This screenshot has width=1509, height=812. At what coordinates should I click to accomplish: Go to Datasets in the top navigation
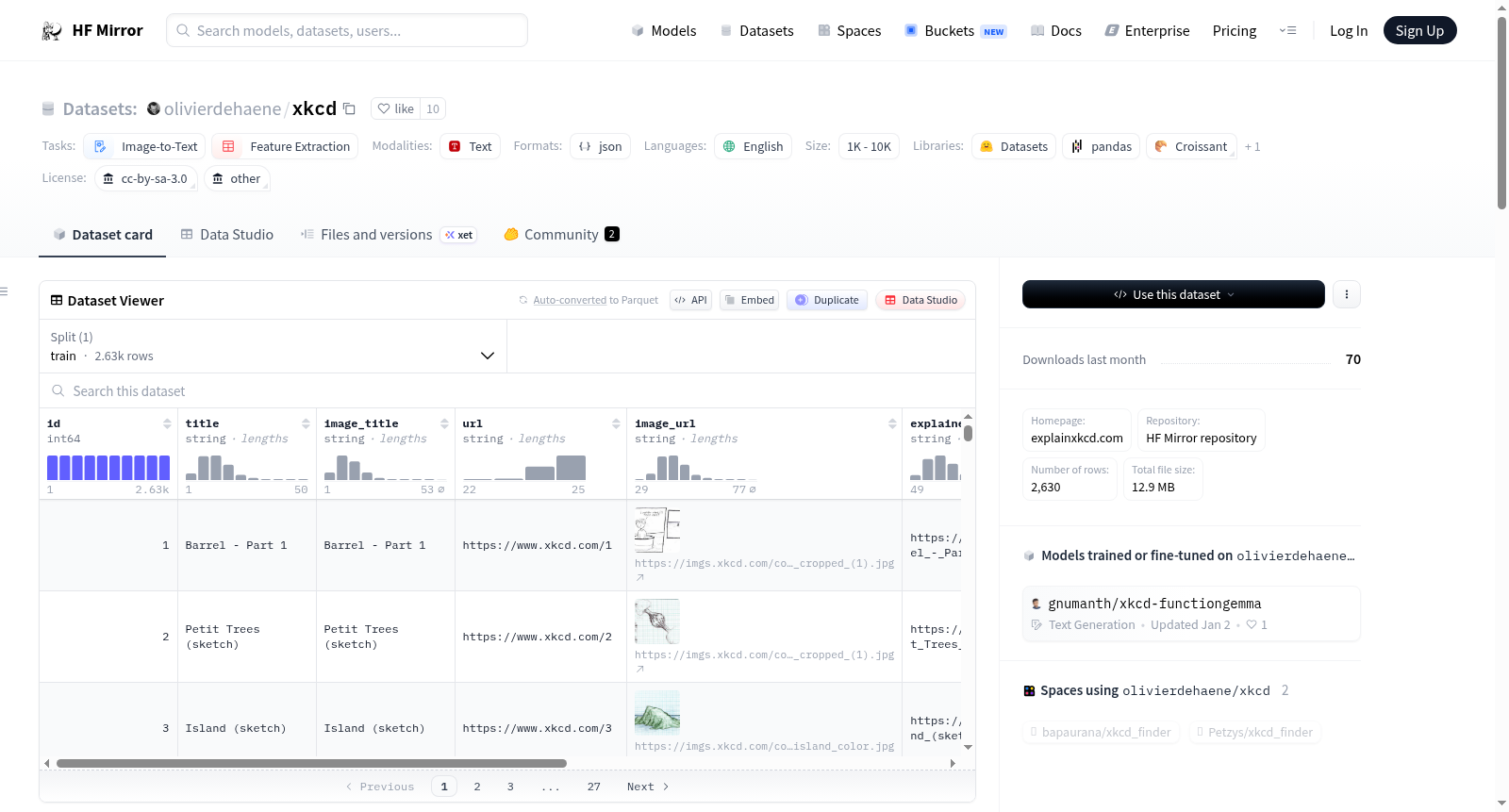coord(756,31)
